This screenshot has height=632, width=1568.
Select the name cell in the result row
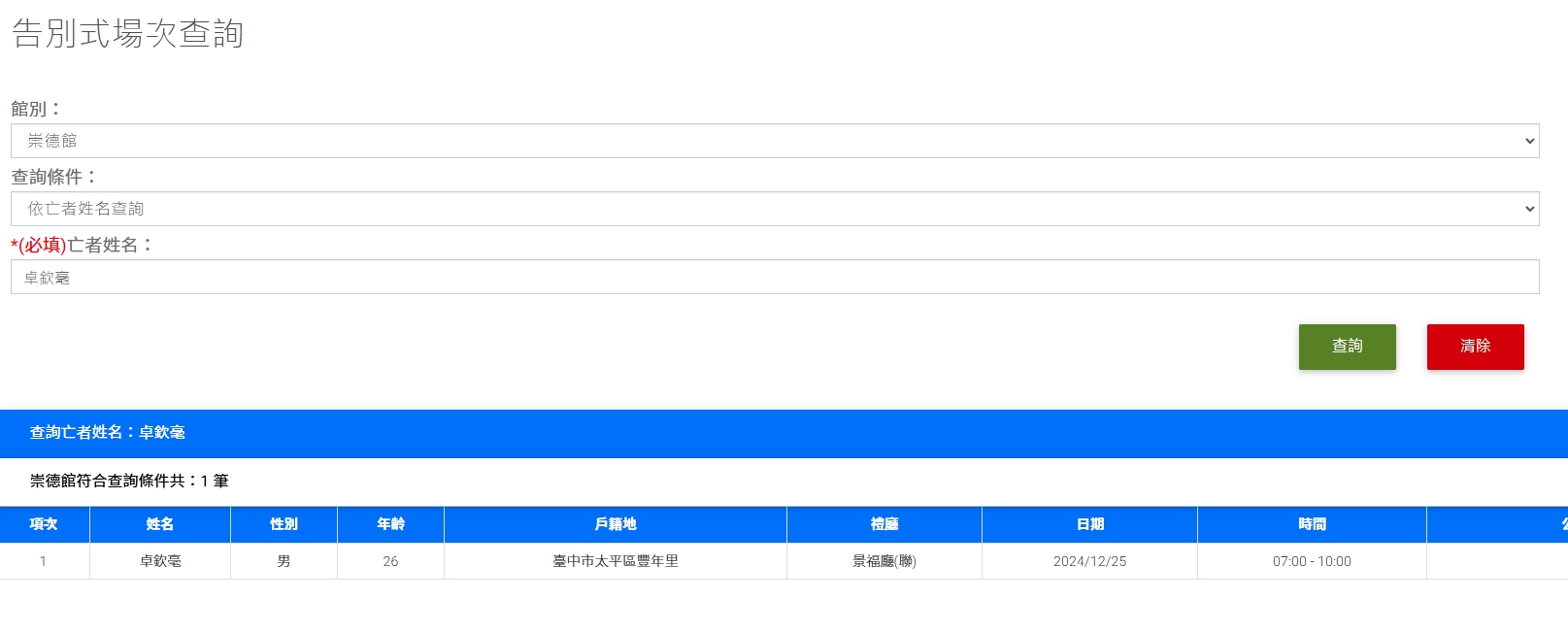click(160, 561)
